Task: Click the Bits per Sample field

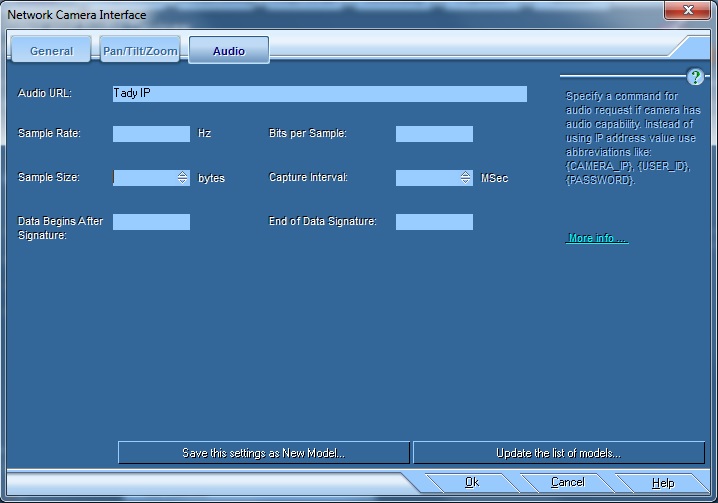Action: click(434, 134)
